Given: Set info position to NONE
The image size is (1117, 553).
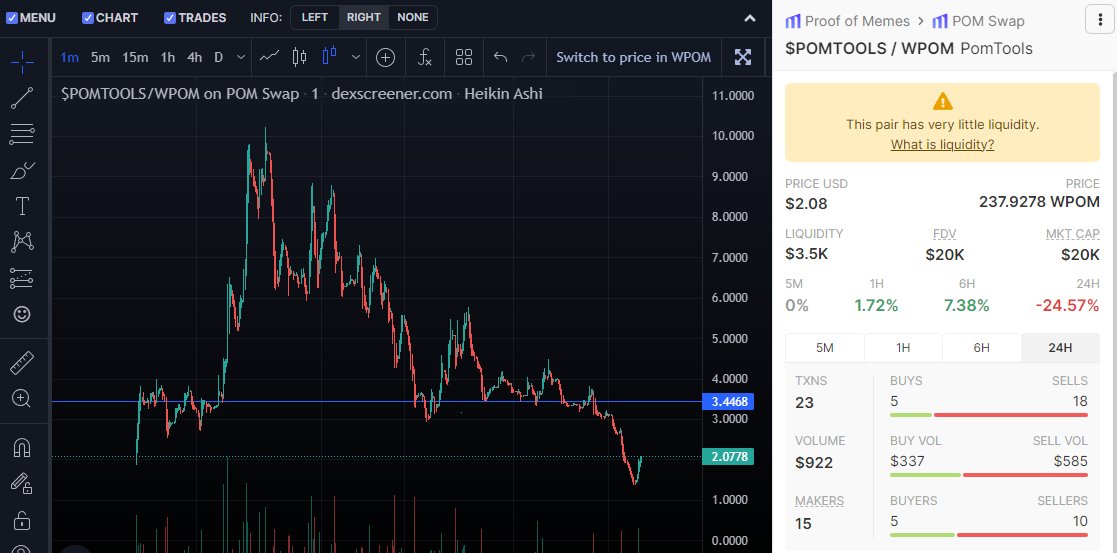Looking at the screenshot, I should pos(413,17).
